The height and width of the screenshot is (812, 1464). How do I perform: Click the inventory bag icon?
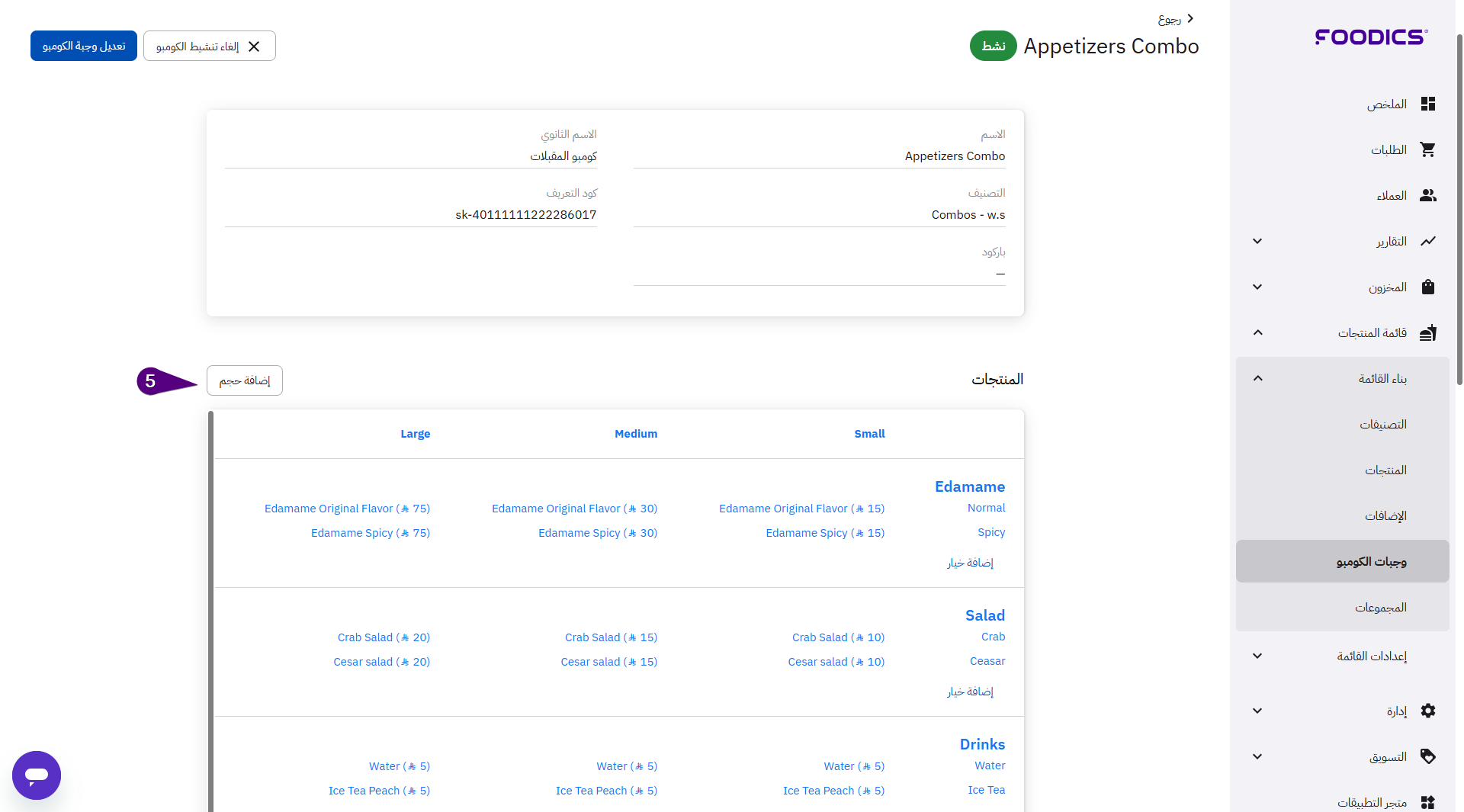tap(1427, 287)
